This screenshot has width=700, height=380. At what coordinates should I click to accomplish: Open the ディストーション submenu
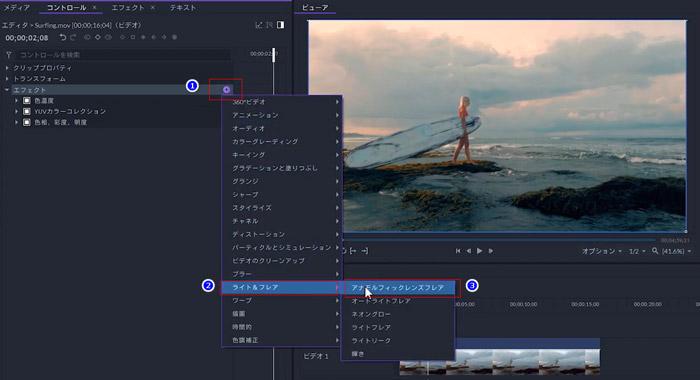(282, 234)
